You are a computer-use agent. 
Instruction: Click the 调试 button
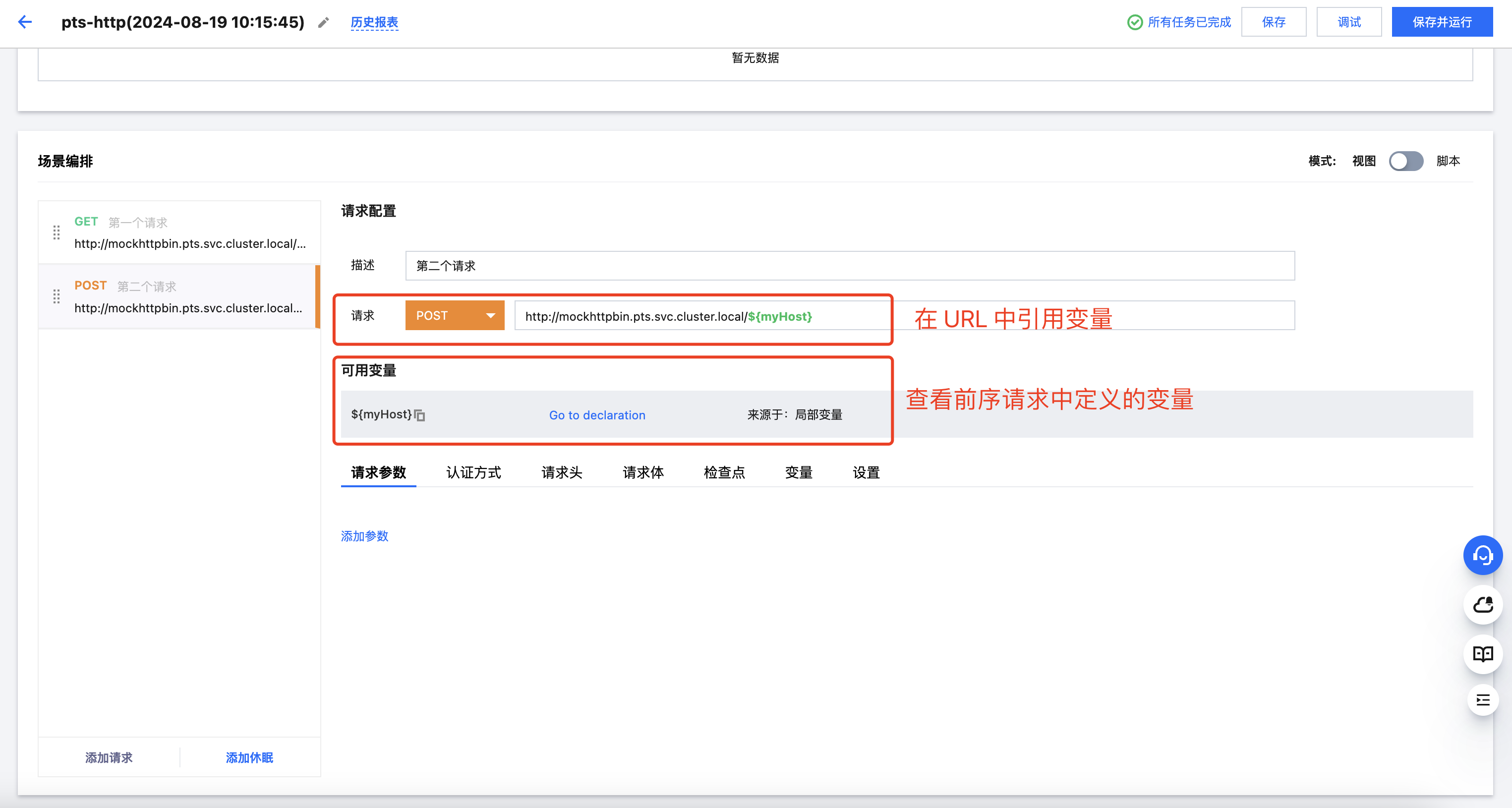[1348, 22]
